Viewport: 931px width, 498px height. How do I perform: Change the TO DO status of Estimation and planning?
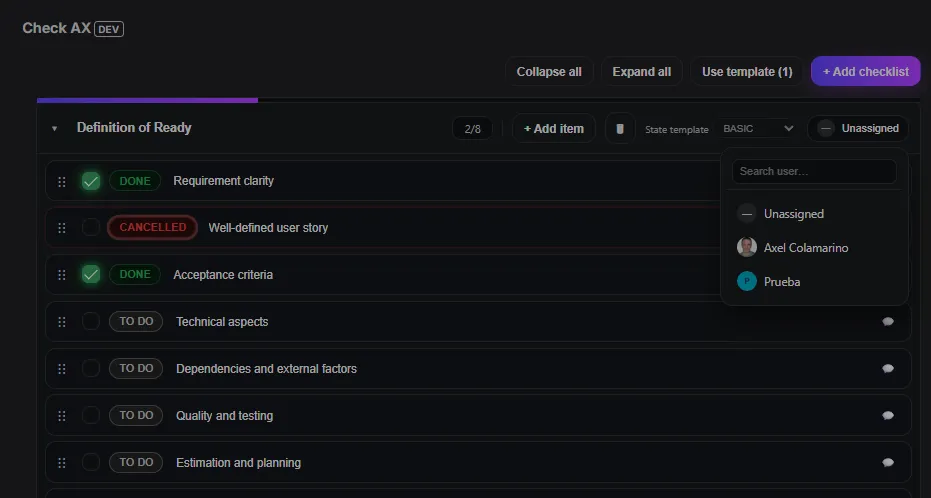[x=136, y=462]
